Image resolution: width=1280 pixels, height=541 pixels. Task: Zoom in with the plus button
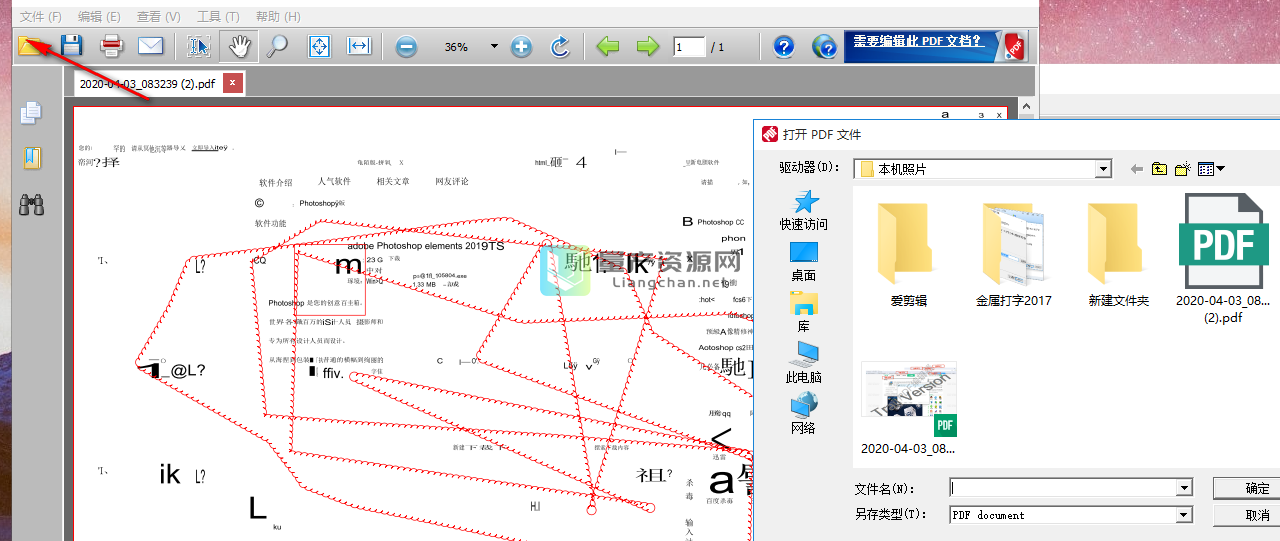tap(521, 47)
